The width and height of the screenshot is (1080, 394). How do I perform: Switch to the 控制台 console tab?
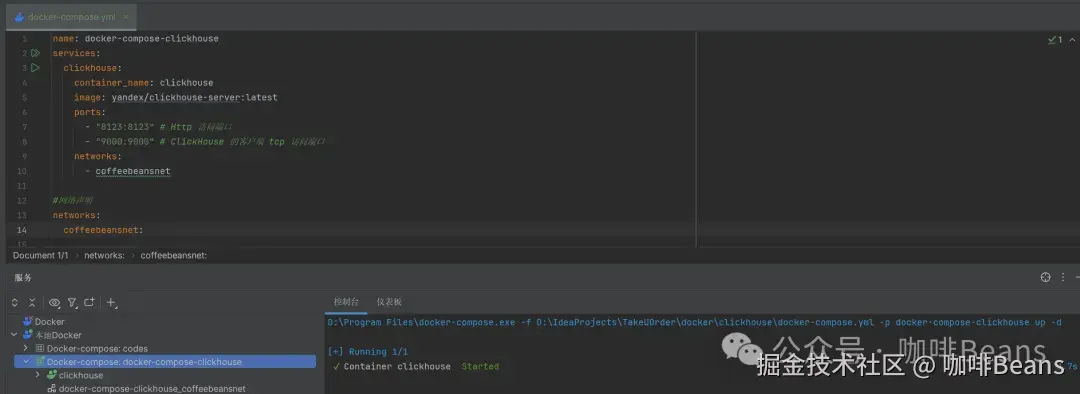click(x=346, y=302)
